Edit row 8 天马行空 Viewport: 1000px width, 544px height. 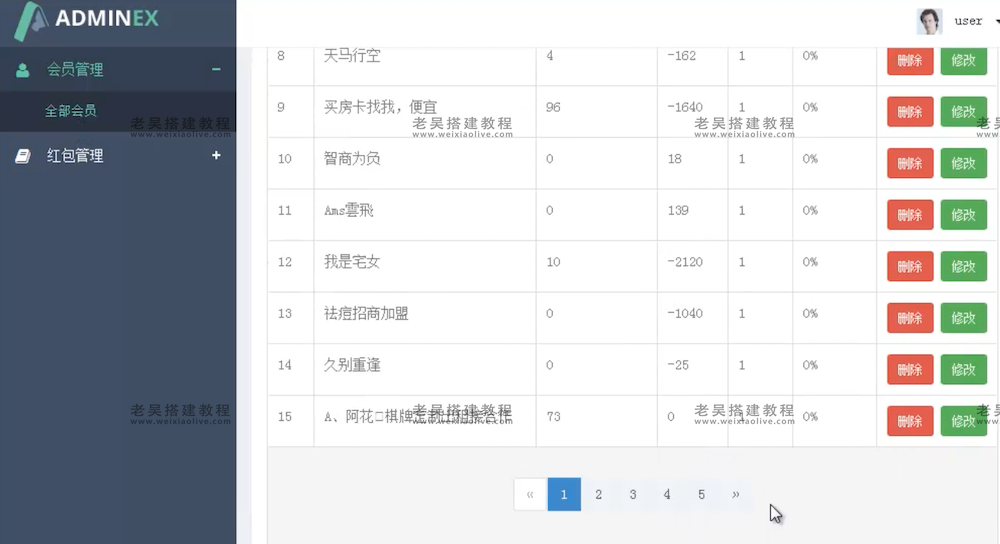964,61
